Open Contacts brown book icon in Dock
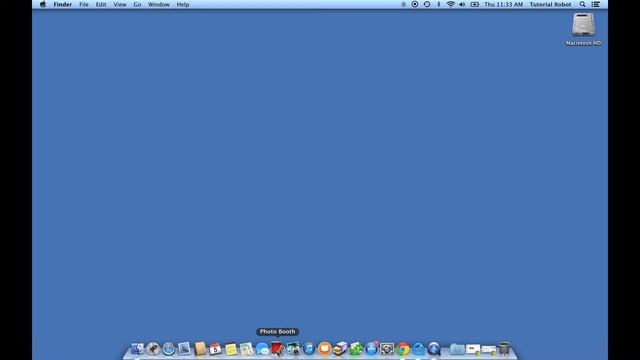Viewport: 640px width, 360px height. (x=200, y=349)
